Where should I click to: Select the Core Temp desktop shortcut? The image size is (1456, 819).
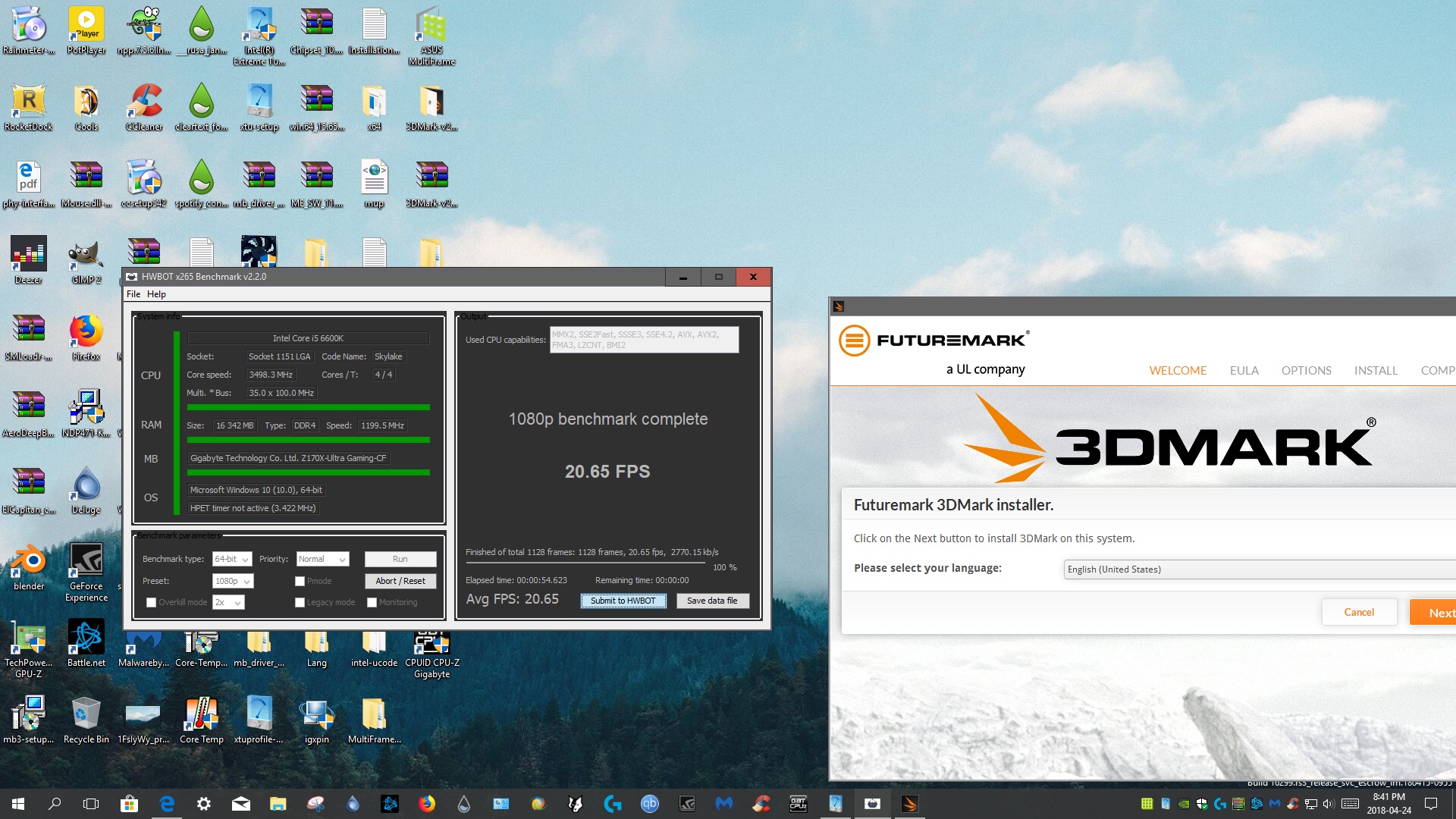point(202,720)
